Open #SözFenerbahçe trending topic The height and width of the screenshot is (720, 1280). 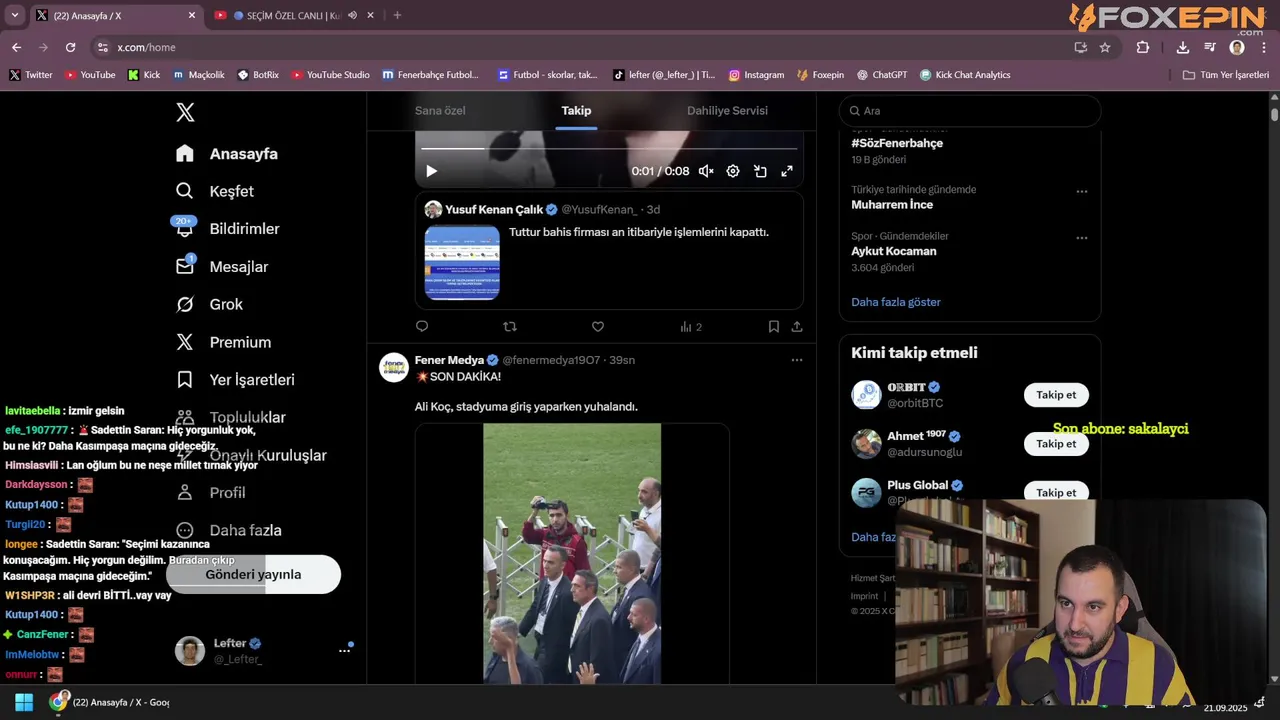[x=897, y=143]
